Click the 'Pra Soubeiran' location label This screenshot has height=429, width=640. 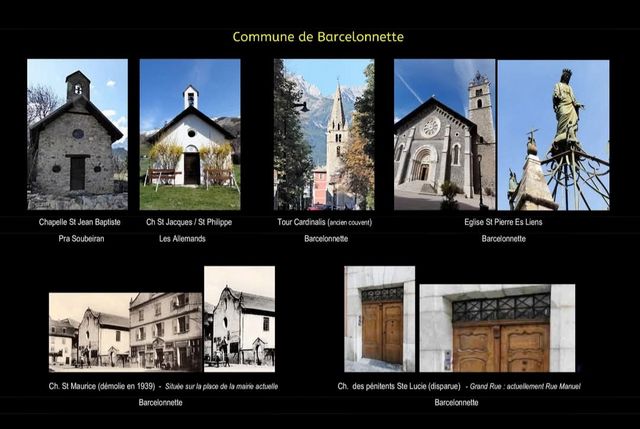point(77,239)
